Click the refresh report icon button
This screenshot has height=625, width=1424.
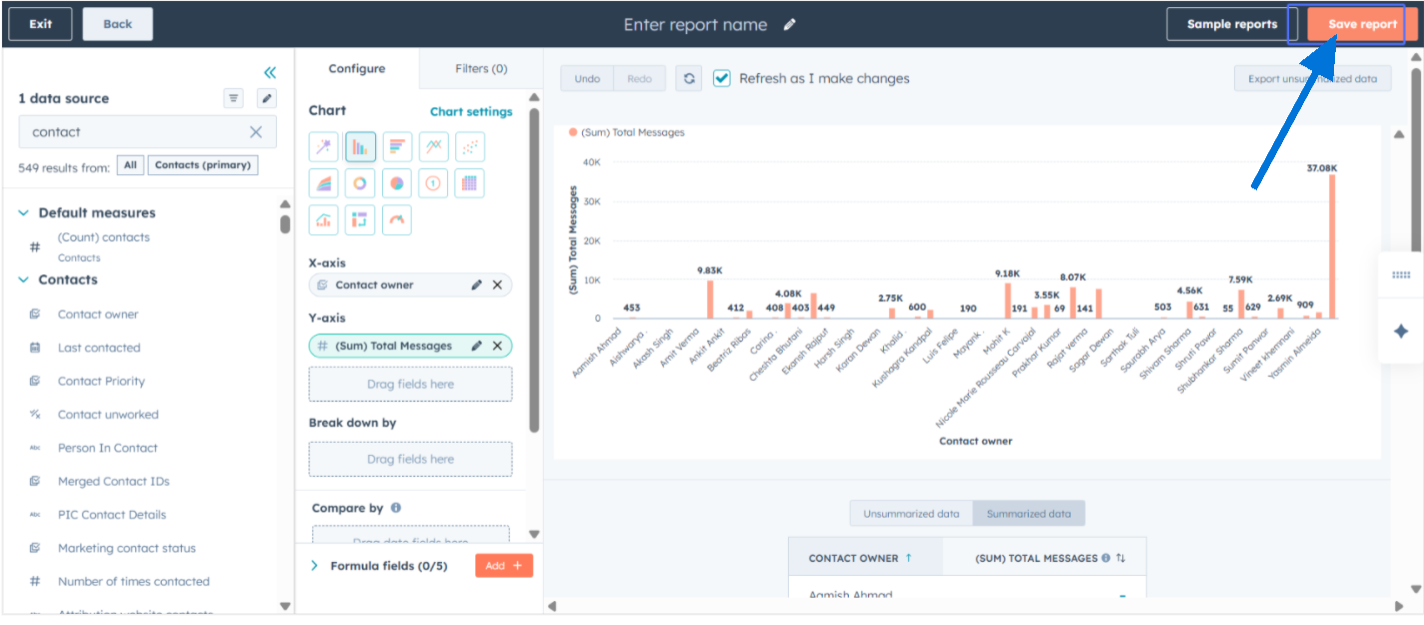689,78
